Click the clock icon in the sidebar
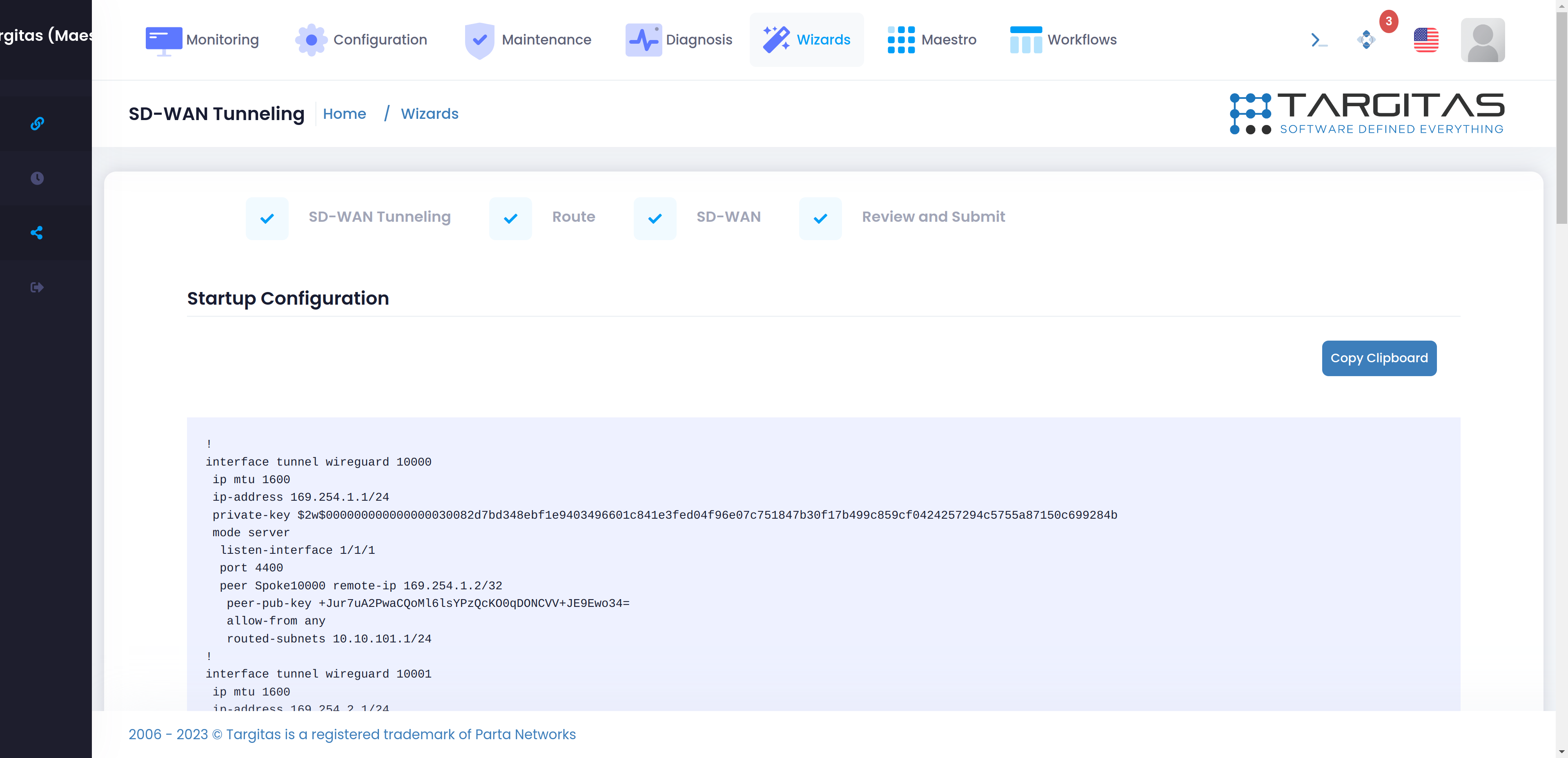Screen dimensions: 1568x758 [37, 178]
